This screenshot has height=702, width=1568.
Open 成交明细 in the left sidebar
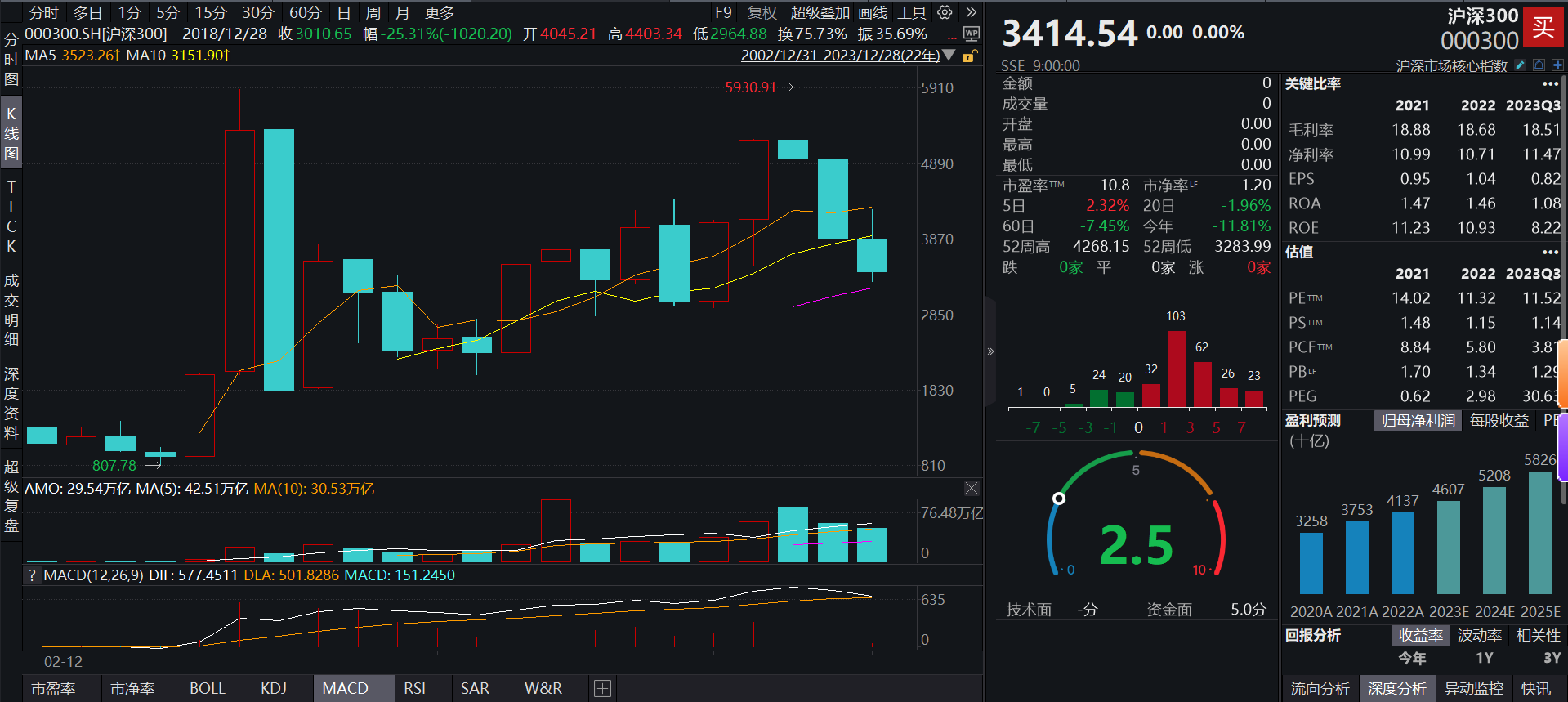(x=11, y=310)
